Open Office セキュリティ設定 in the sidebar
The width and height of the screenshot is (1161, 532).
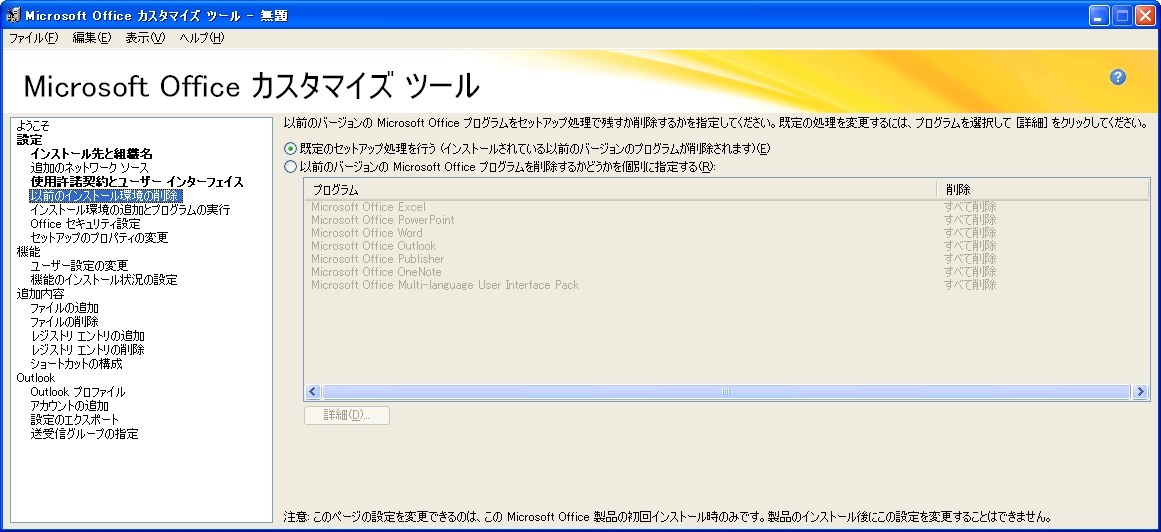85,224
